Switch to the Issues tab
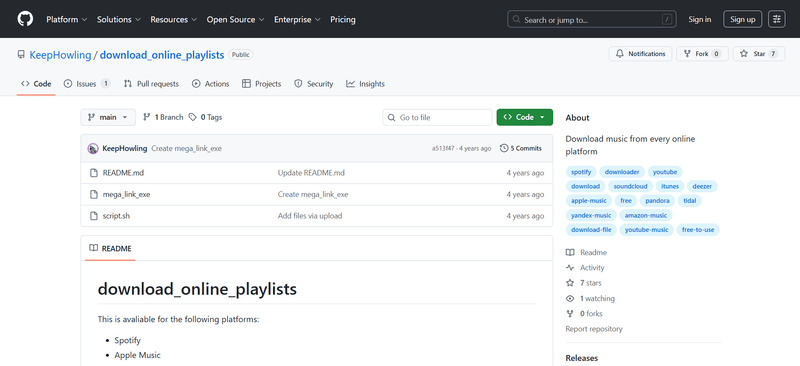800x366 pixels. click(x=87, y=84)
